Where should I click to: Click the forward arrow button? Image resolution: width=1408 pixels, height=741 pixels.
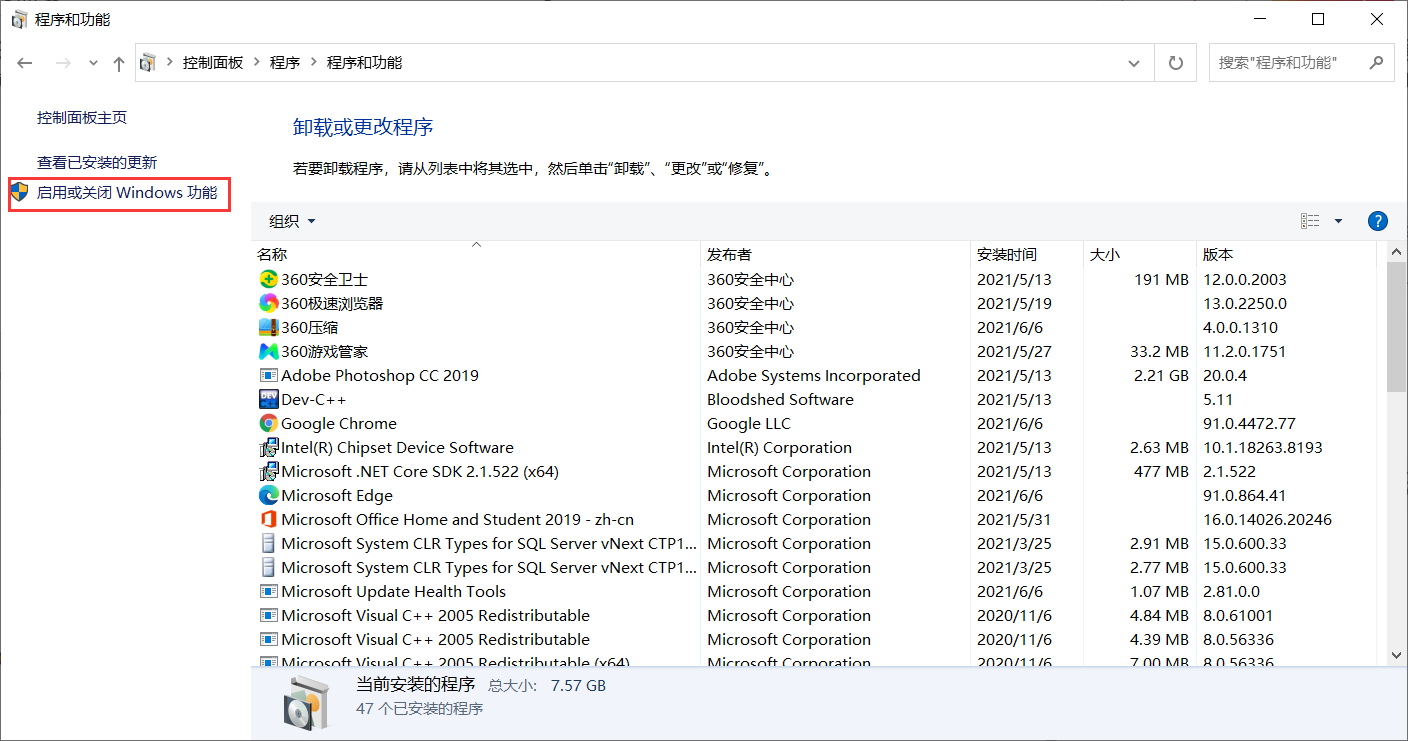tap(62, 63)
